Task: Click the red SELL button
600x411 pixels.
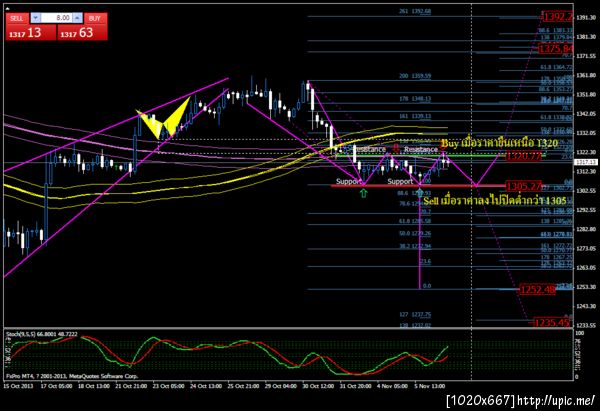Action: pos(17,18)
